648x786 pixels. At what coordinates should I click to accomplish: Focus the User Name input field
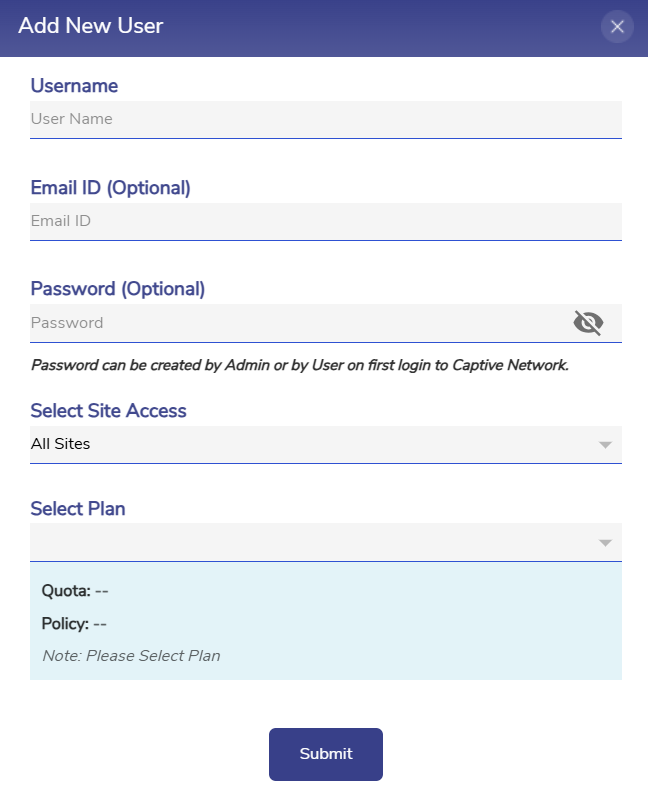(x=325, y=119)
